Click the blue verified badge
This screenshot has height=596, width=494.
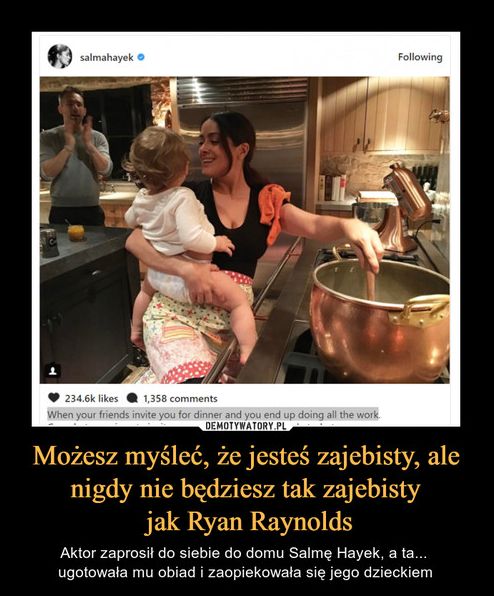141,57
